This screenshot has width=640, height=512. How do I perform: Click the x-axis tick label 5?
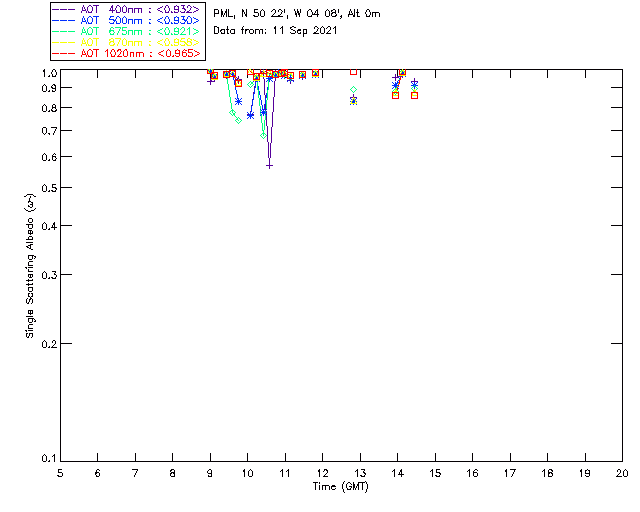coord(60,473)
